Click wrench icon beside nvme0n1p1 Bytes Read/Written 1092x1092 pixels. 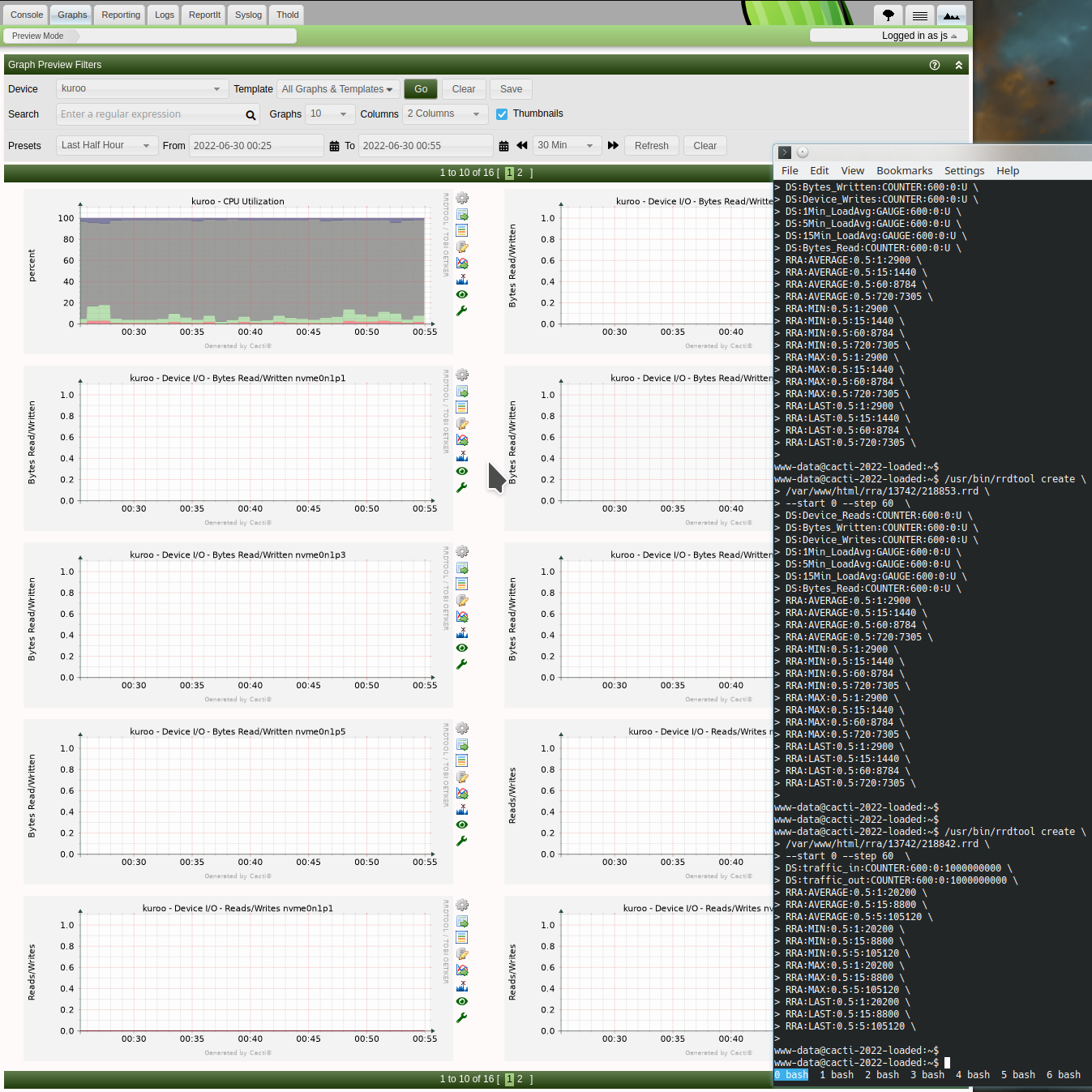click(462, 487)
